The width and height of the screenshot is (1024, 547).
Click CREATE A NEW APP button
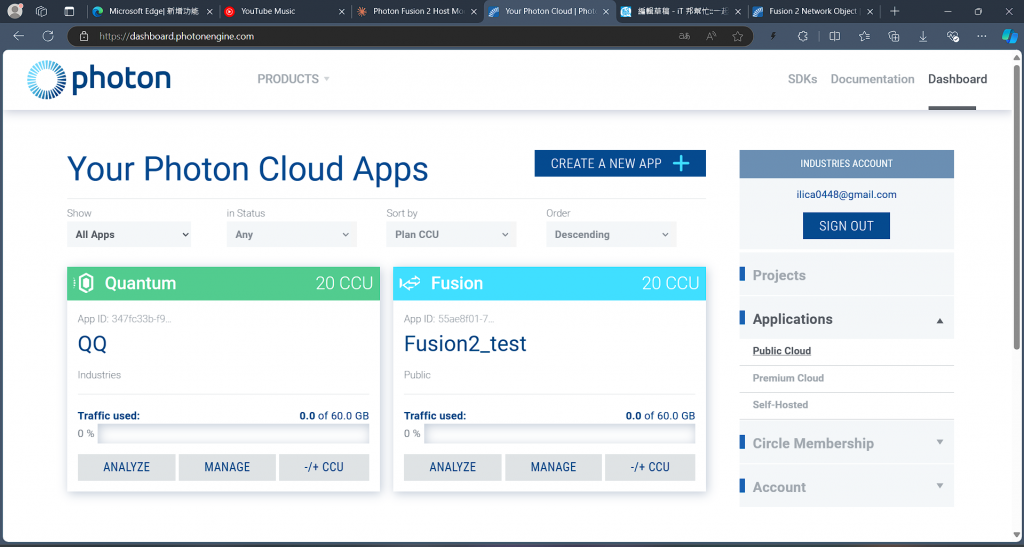(x=620, y=163)
